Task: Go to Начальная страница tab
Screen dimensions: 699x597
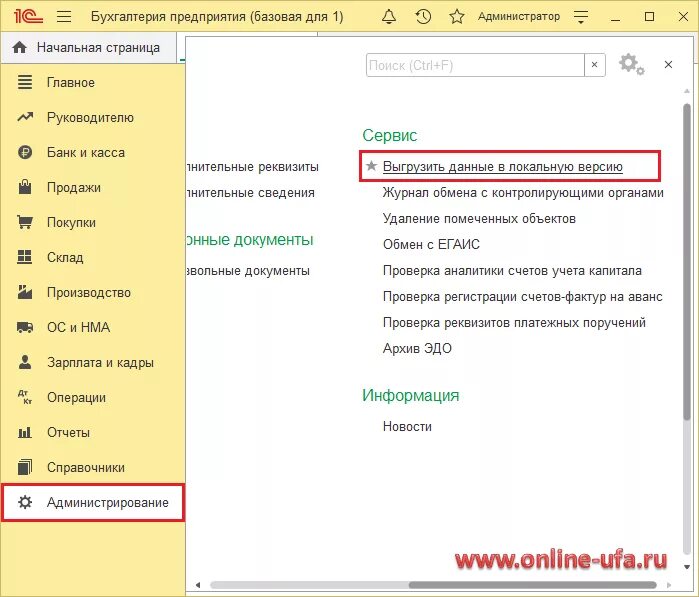Action: 89,47
